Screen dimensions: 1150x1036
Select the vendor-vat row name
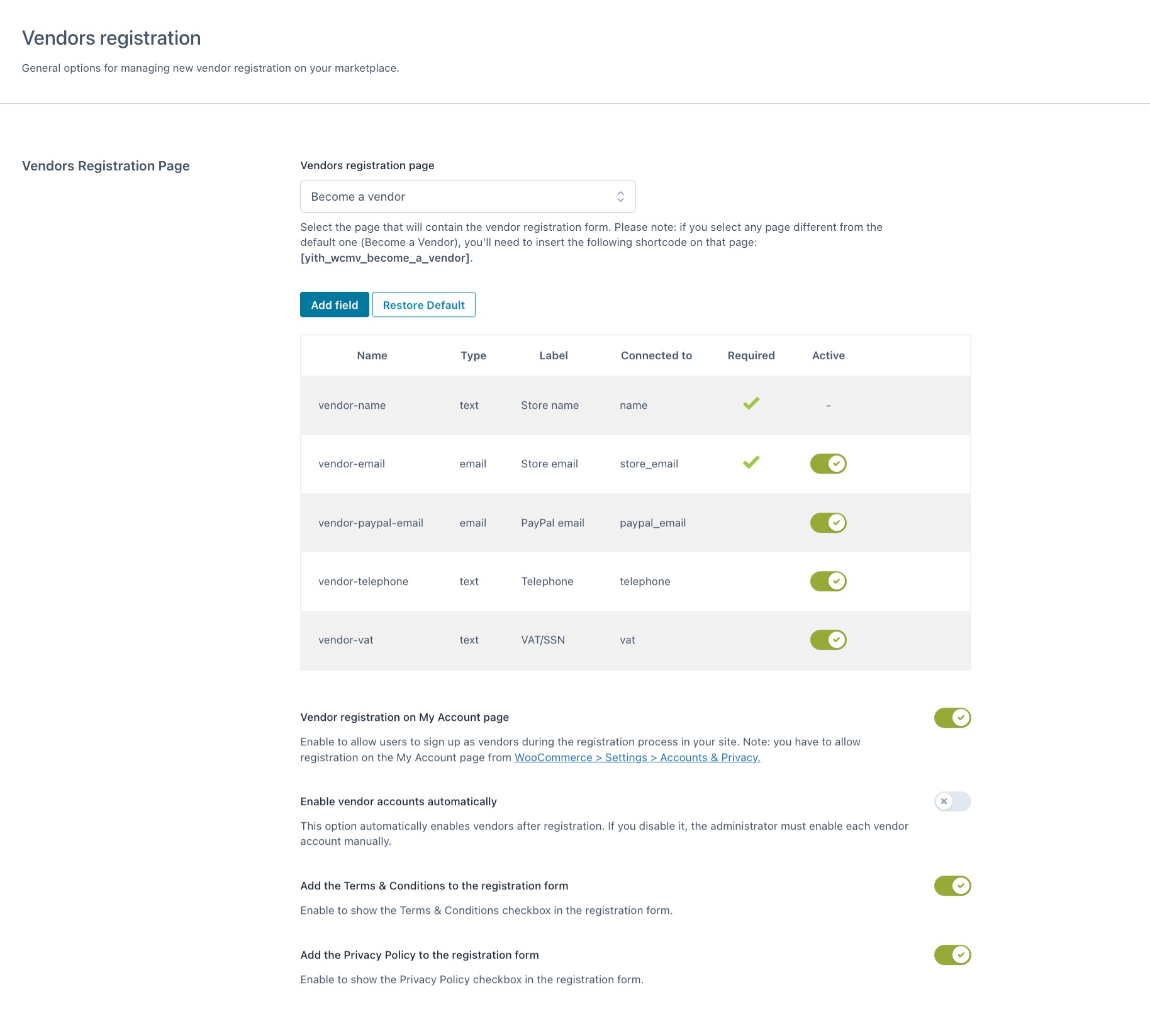pyautogui.click(x=345, y=640)
